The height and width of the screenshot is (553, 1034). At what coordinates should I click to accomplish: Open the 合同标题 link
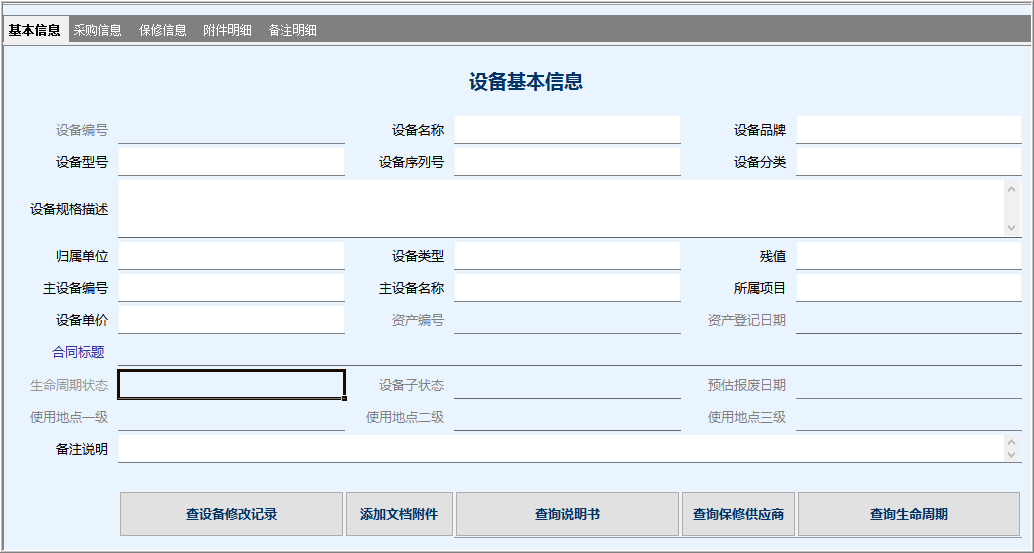tap(78, 352)
